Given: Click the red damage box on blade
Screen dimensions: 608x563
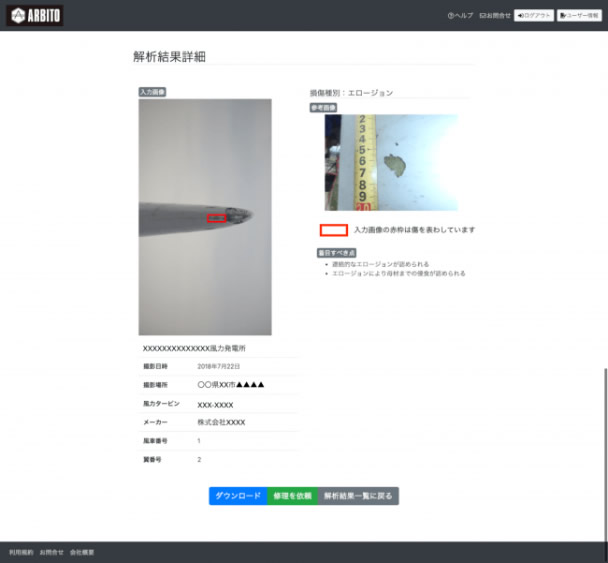Looking at the screenshot, I should click(x=216, y=218).
